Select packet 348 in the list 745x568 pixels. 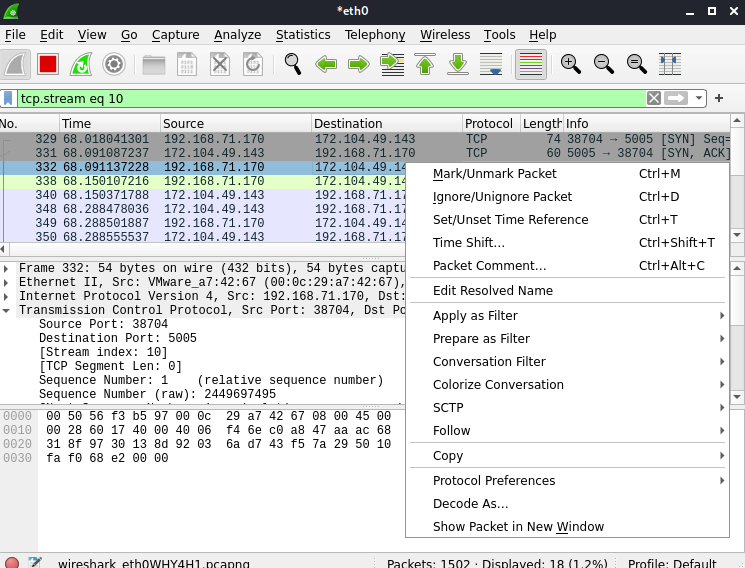click(x=200, y=209)
